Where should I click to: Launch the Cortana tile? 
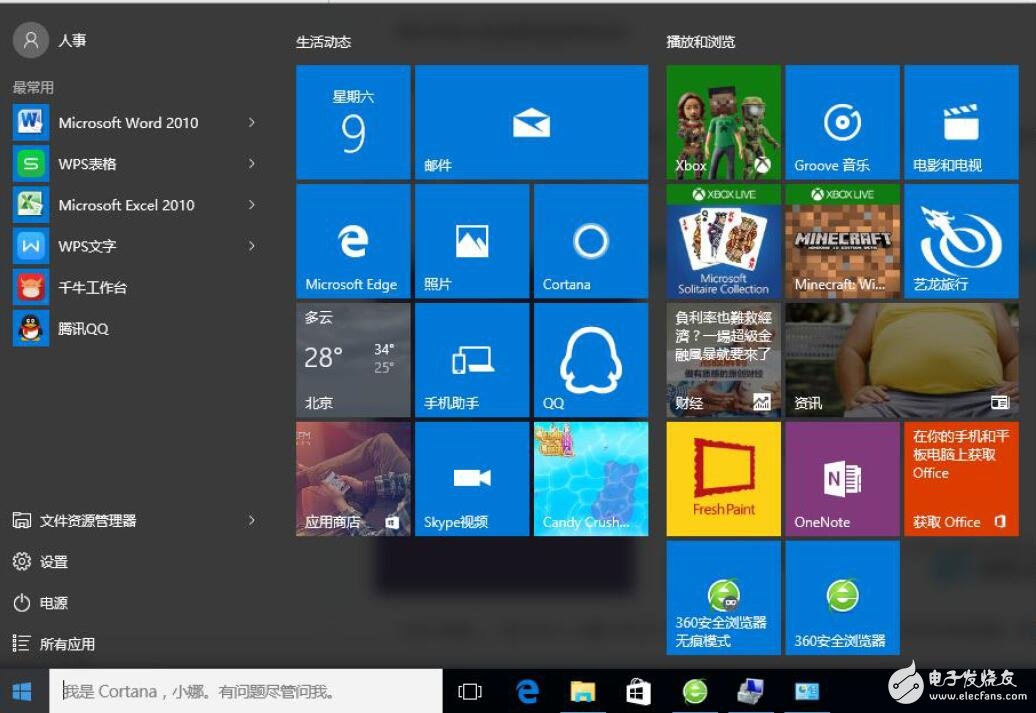(x=590, y=241)
